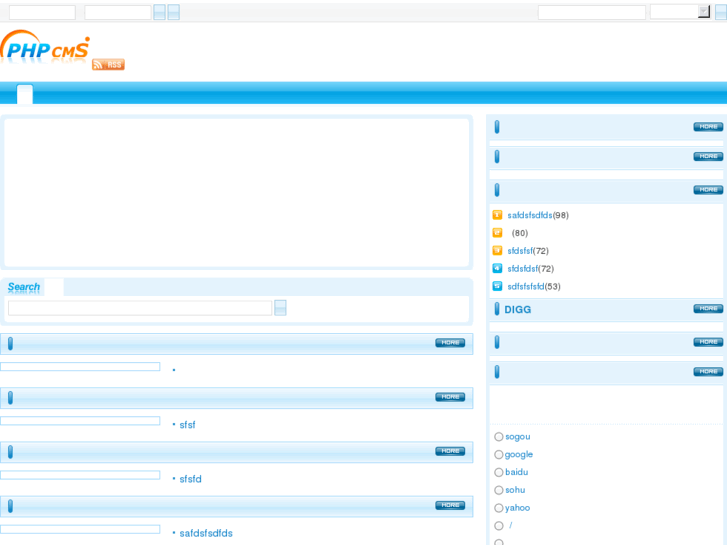The width and height of the screenshot is (727, 545).
Task: Choose the baidu radio button
Action: click(x=498, y=472)
